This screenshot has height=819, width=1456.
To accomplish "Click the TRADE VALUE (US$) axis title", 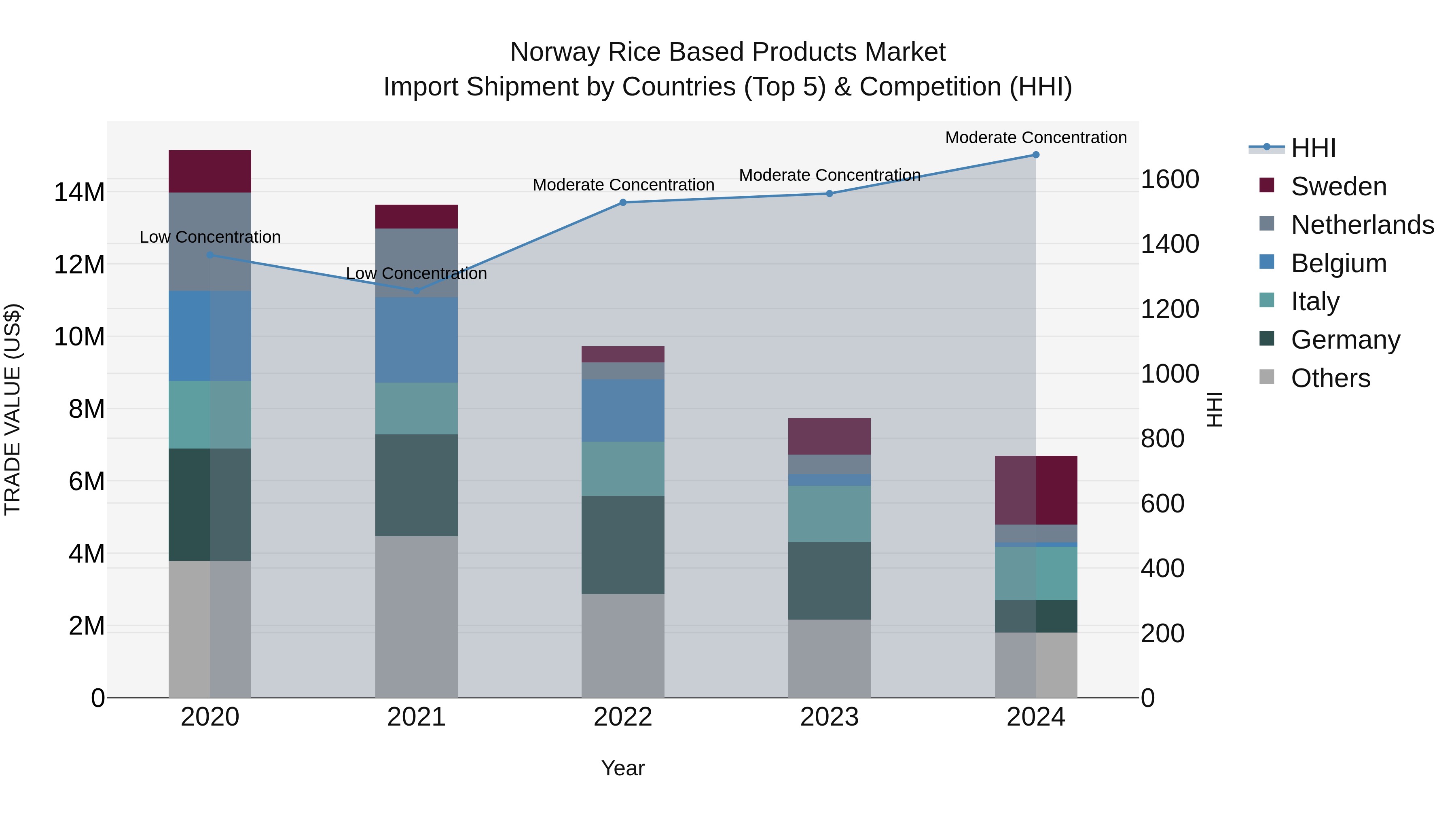I will 13,409.
